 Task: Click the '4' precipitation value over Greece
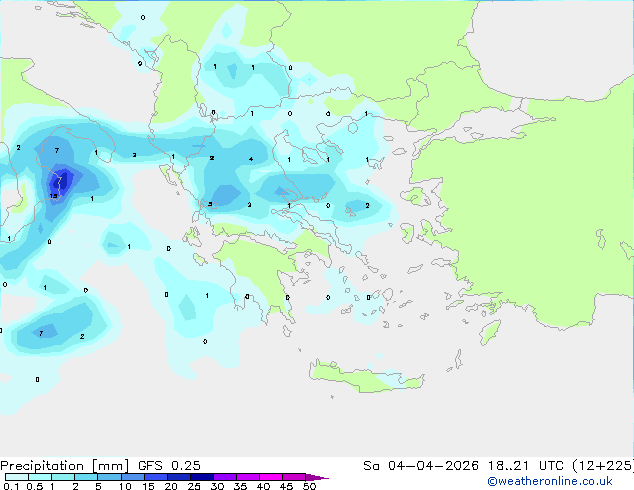(x=251, y=159)
